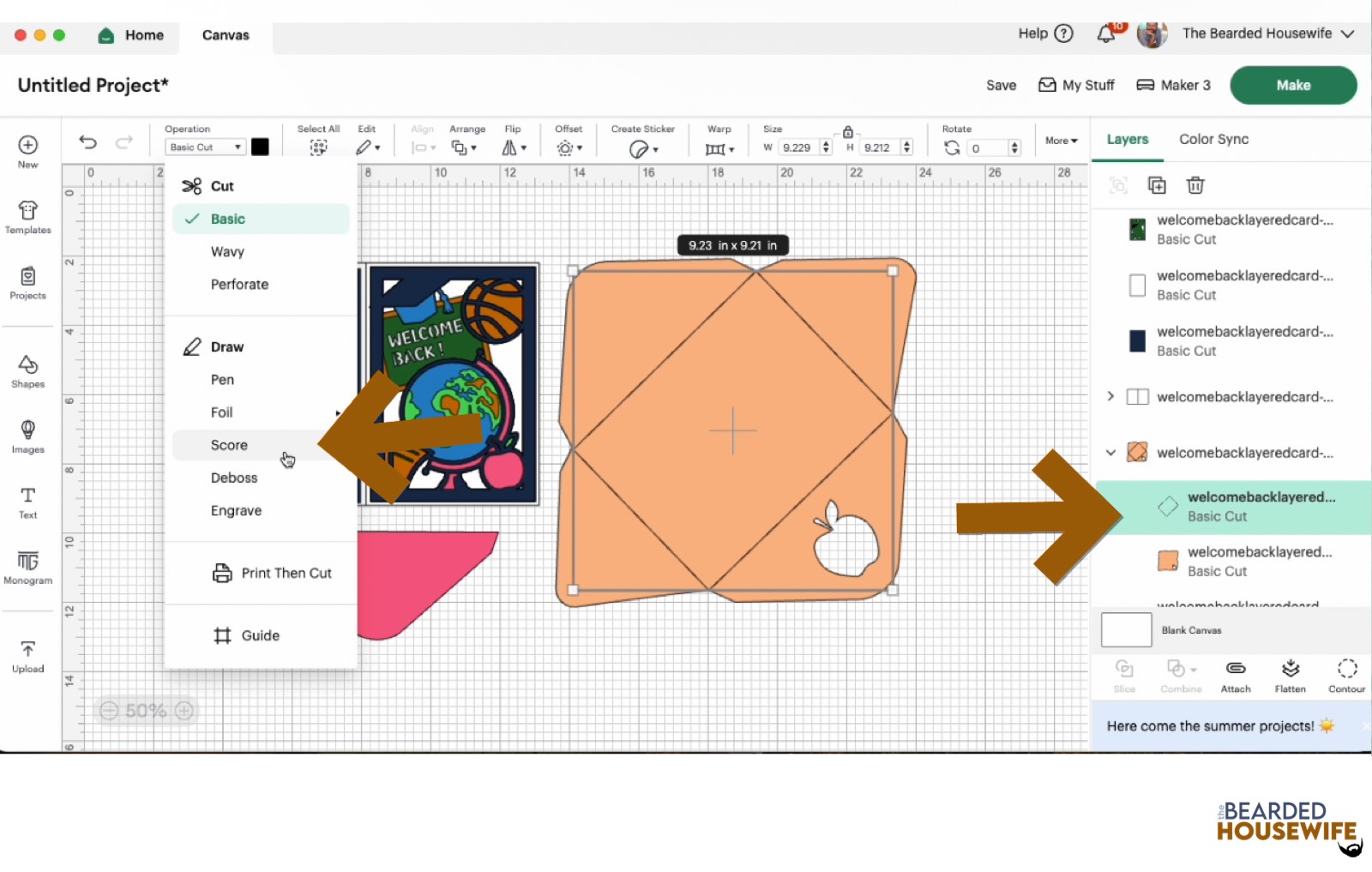Click the black color swatch beside Basic Cut
This screenshot has height=872, width=1372.
(260, 147)
